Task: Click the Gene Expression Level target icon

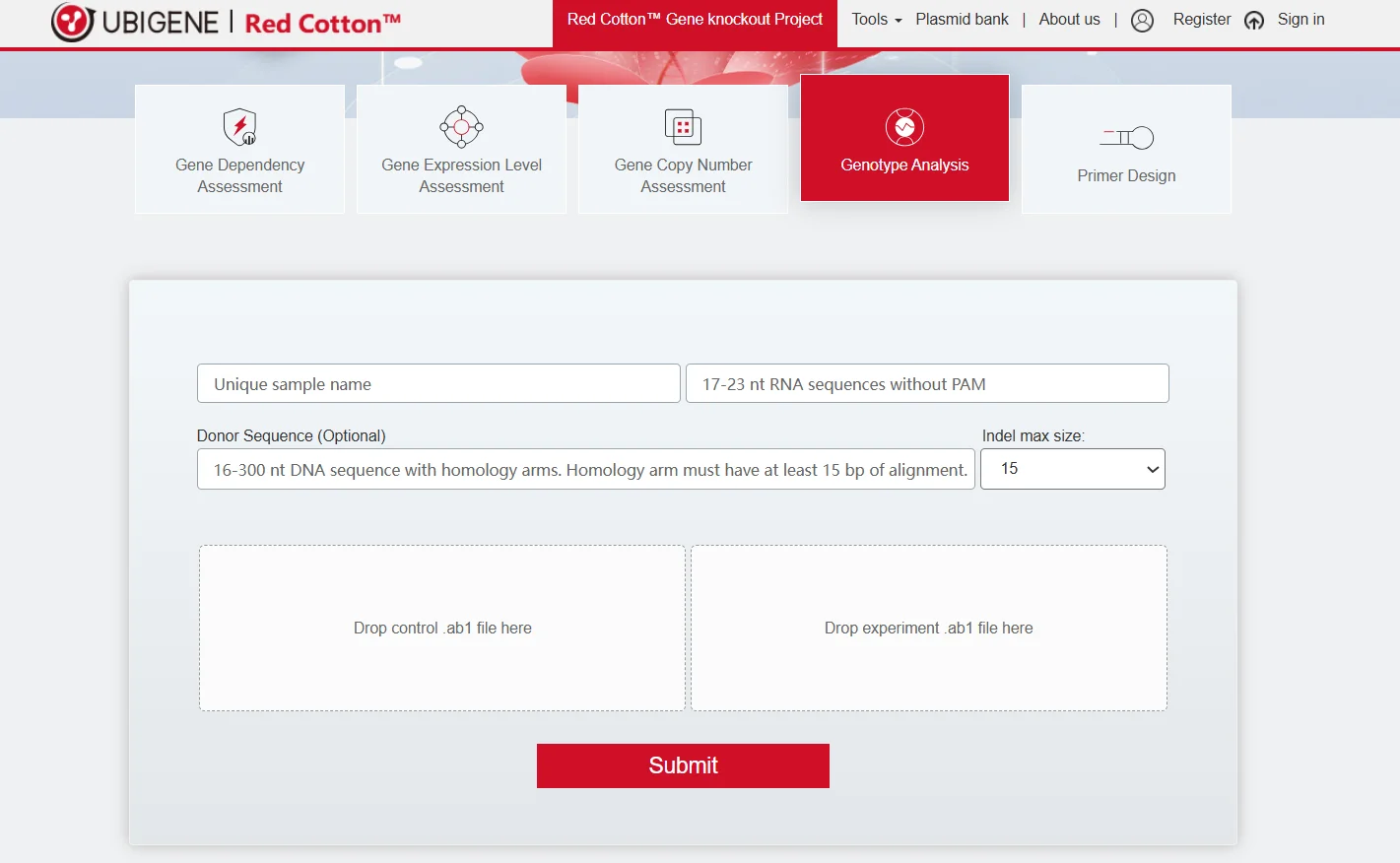Action: tap(461, 126)
